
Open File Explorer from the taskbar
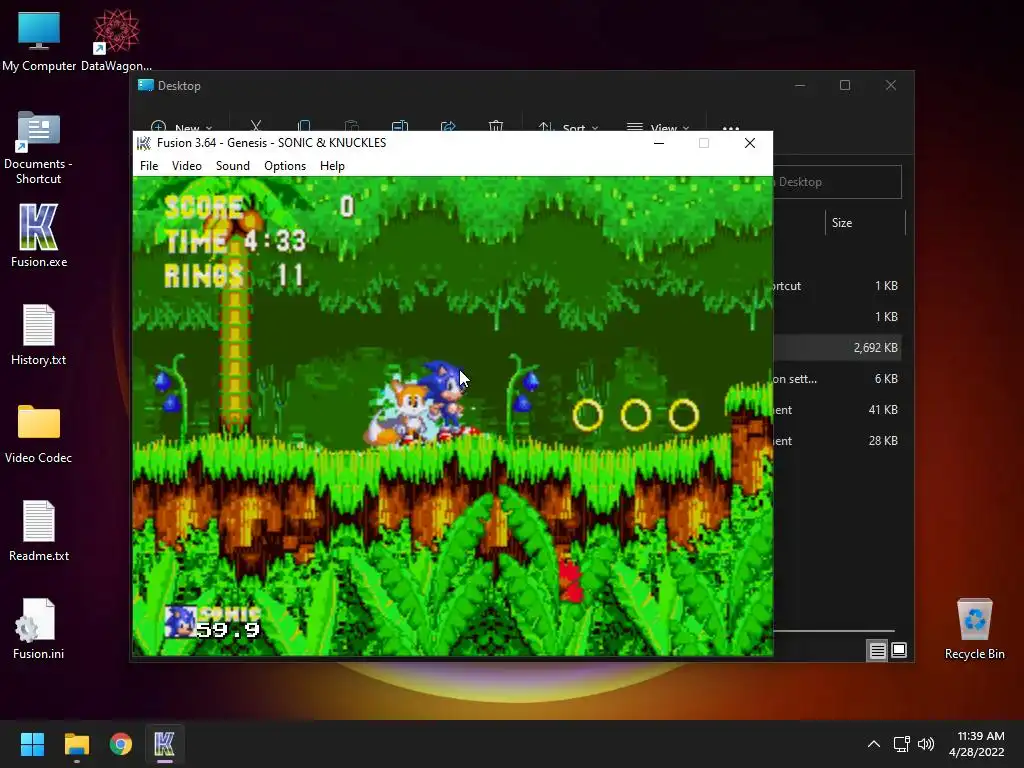coord(76,744)
